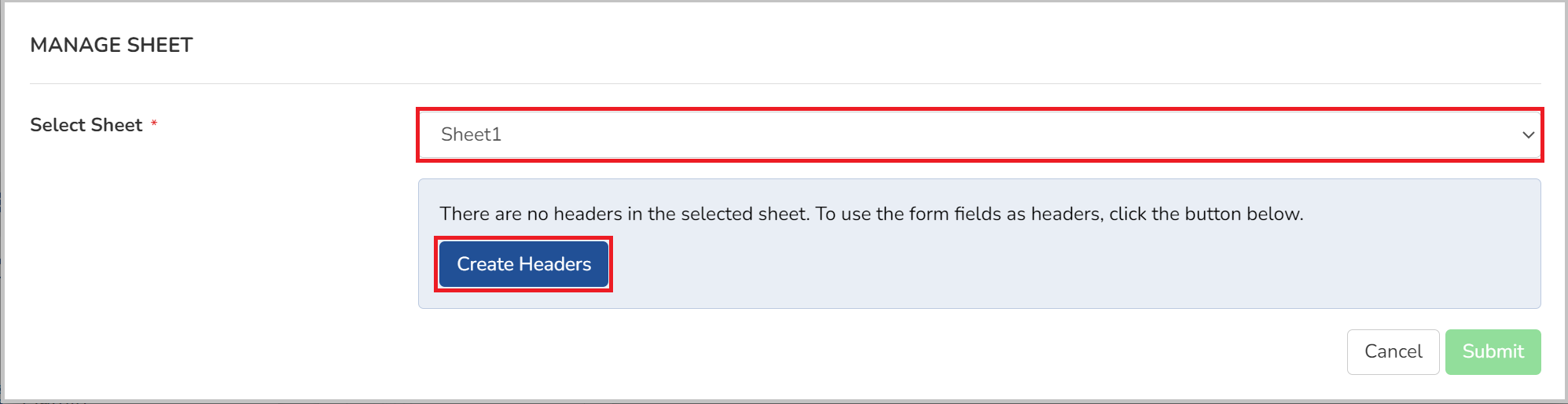Click the Create Headers button
Viewport: 1568px width, 404px height.
click(x=523, y=264)
